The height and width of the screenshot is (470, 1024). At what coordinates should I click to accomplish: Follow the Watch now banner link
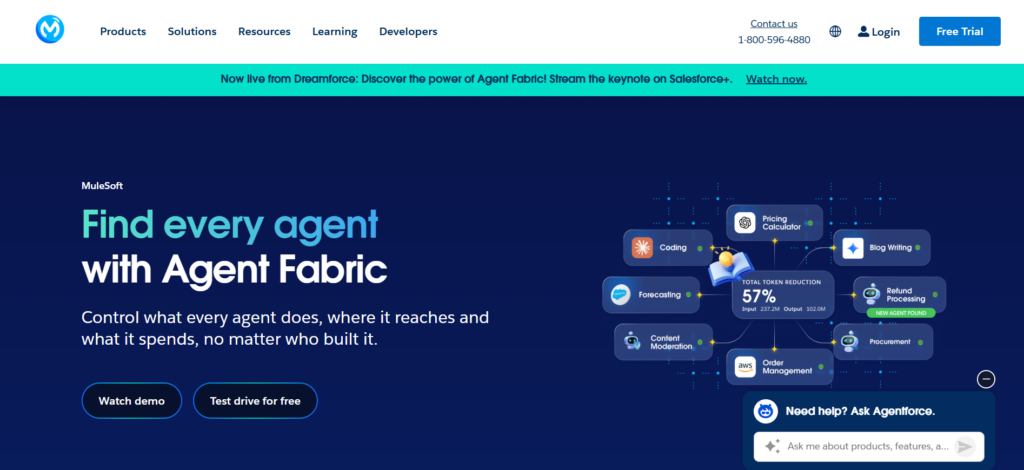pyautogui.click(x=776, y=80)
